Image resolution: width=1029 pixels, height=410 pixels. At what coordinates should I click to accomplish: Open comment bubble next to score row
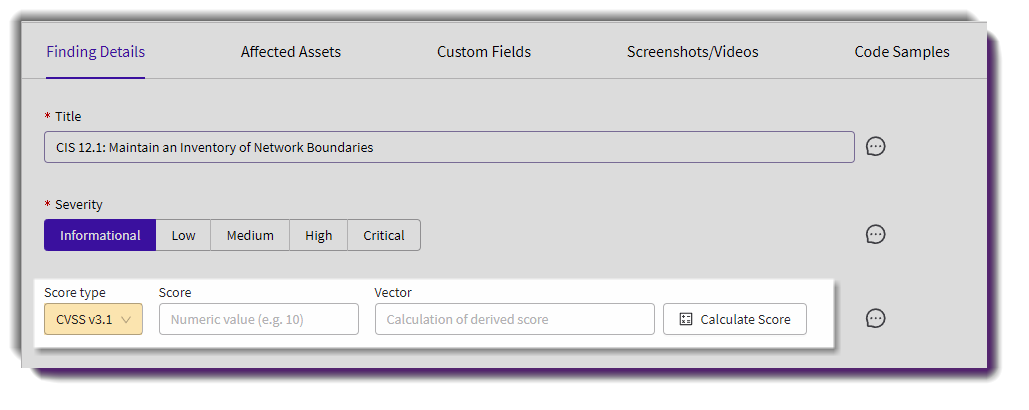(x=875, y=318)
